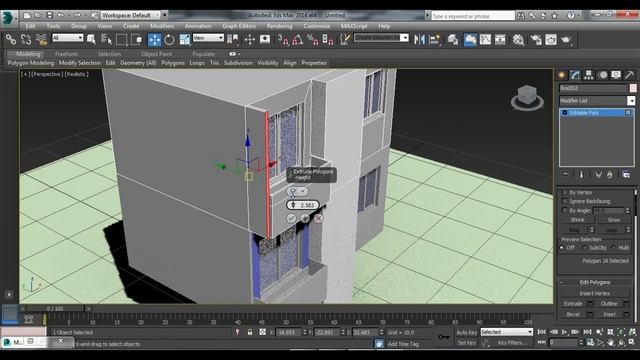Click the Select and Link chain icon
640x360 pixels.
11,40
